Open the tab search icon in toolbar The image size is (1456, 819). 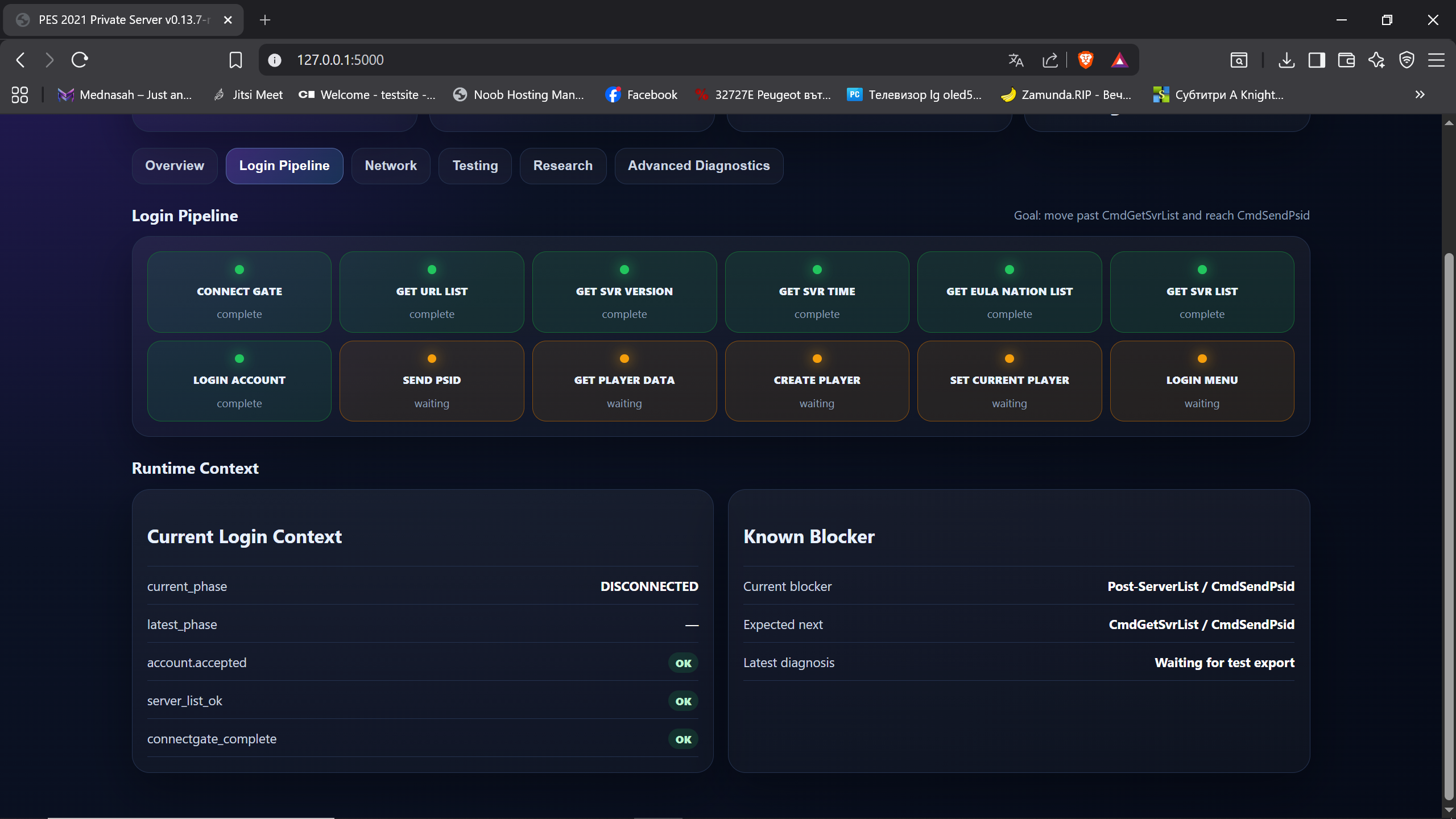[x=1239, y=60]
